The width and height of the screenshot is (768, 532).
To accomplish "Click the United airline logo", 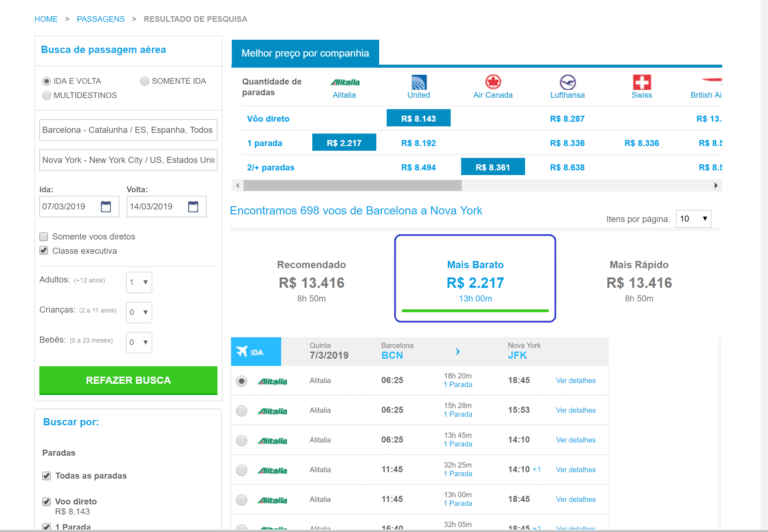I will 419,82.
